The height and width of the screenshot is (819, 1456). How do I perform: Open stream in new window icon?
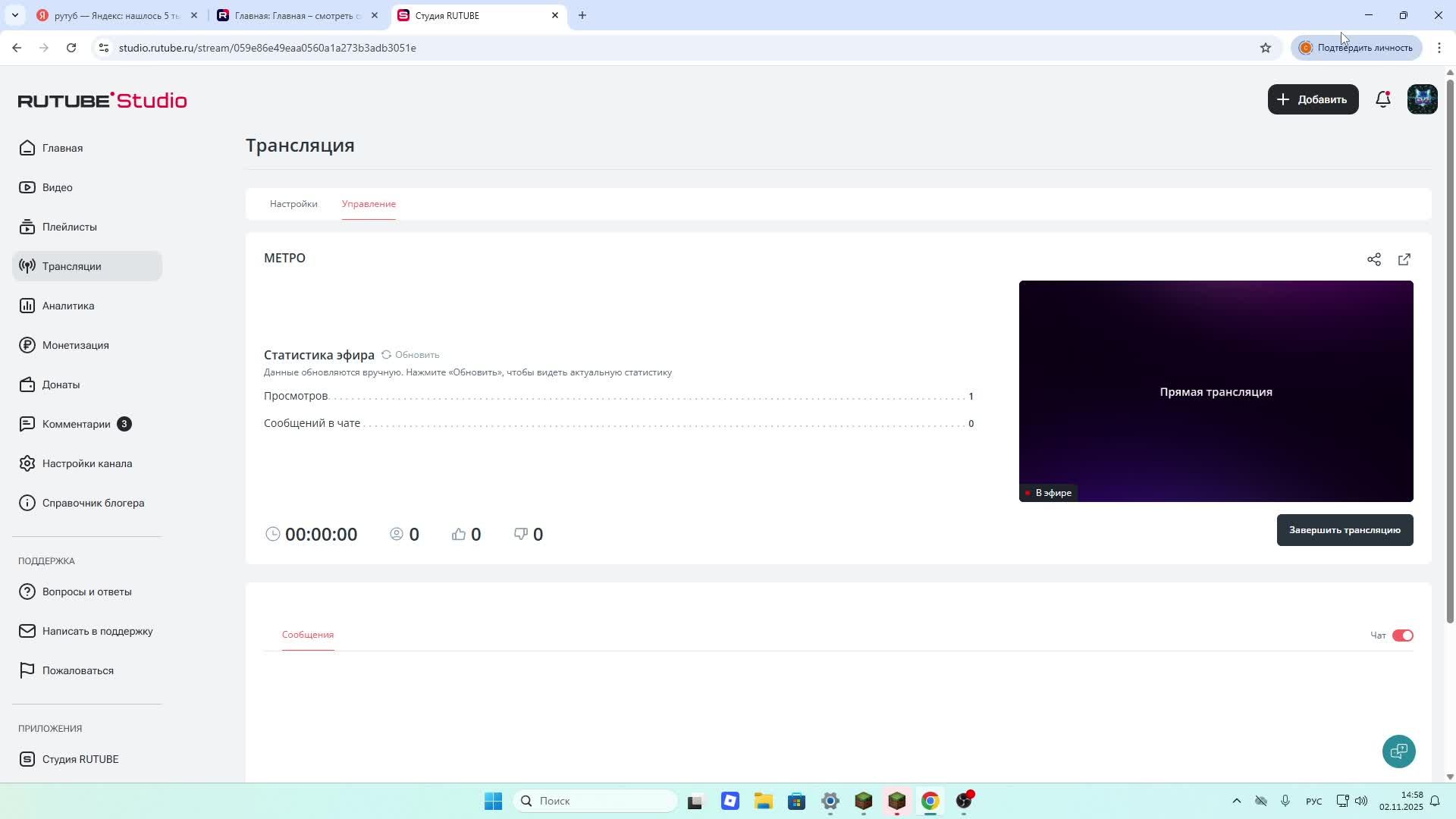coord(1404,259)
